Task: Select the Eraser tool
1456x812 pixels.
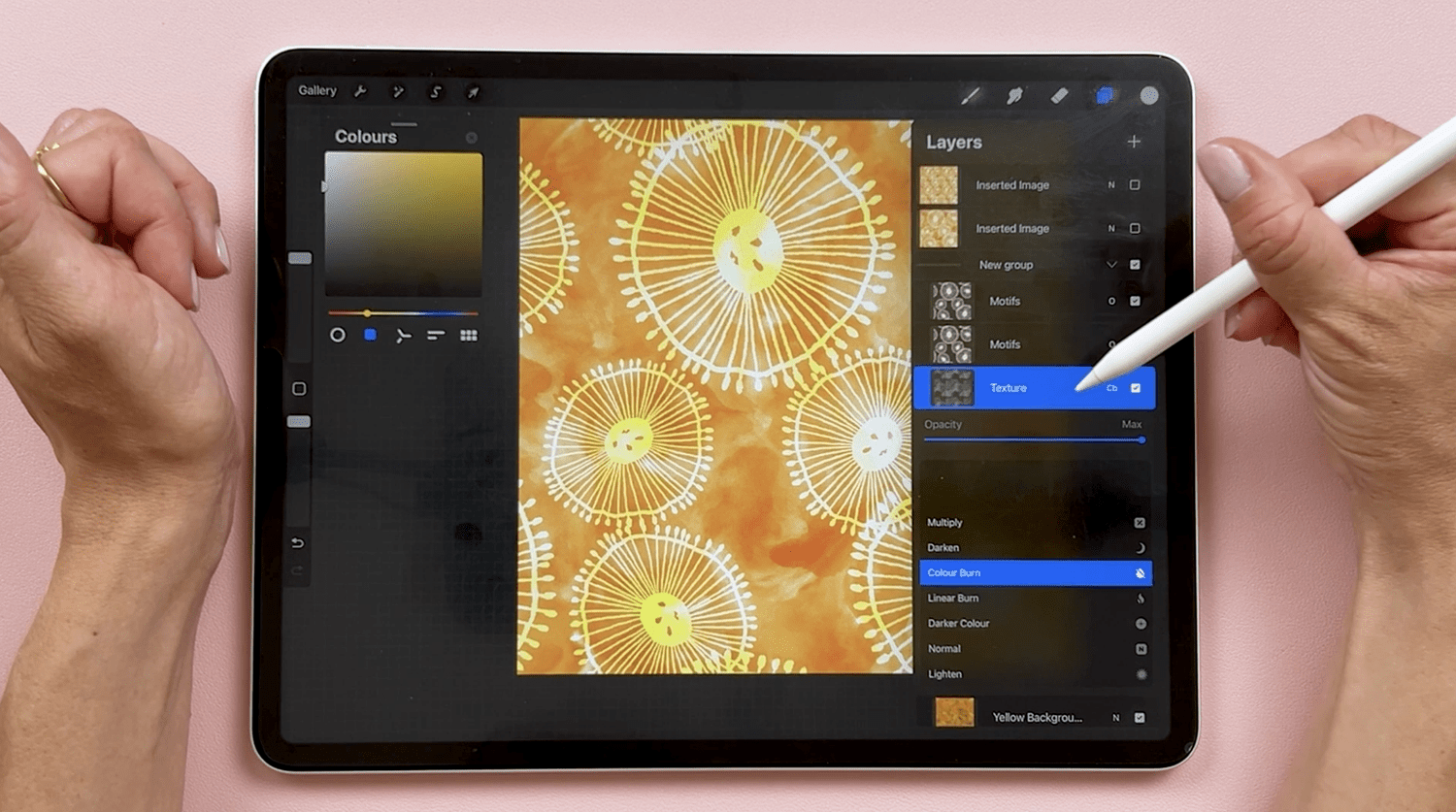Action: tap(1059, 95)
